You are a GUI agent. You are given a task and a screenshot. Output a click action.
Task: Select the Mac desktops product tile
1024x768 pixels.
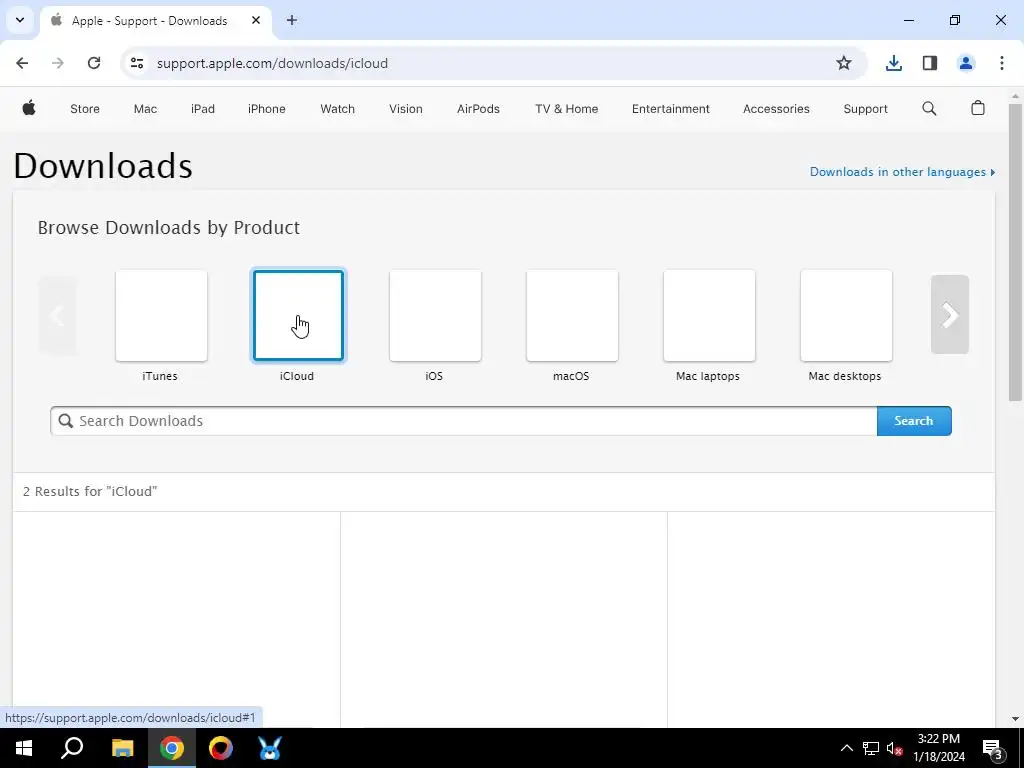pyautogui.click(x=846, y=315)
